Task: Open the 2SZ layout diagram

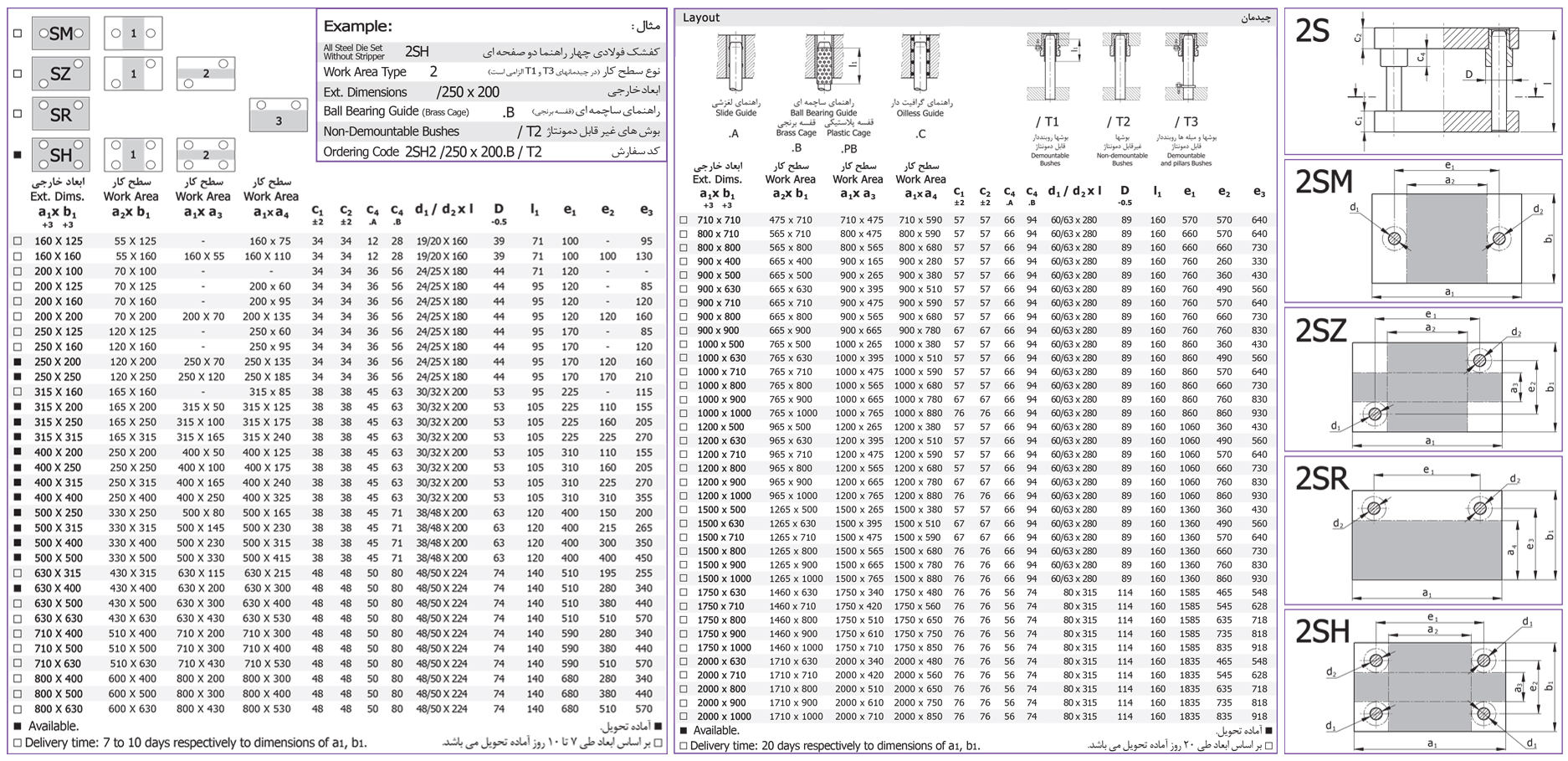Action: point(1422,380)
